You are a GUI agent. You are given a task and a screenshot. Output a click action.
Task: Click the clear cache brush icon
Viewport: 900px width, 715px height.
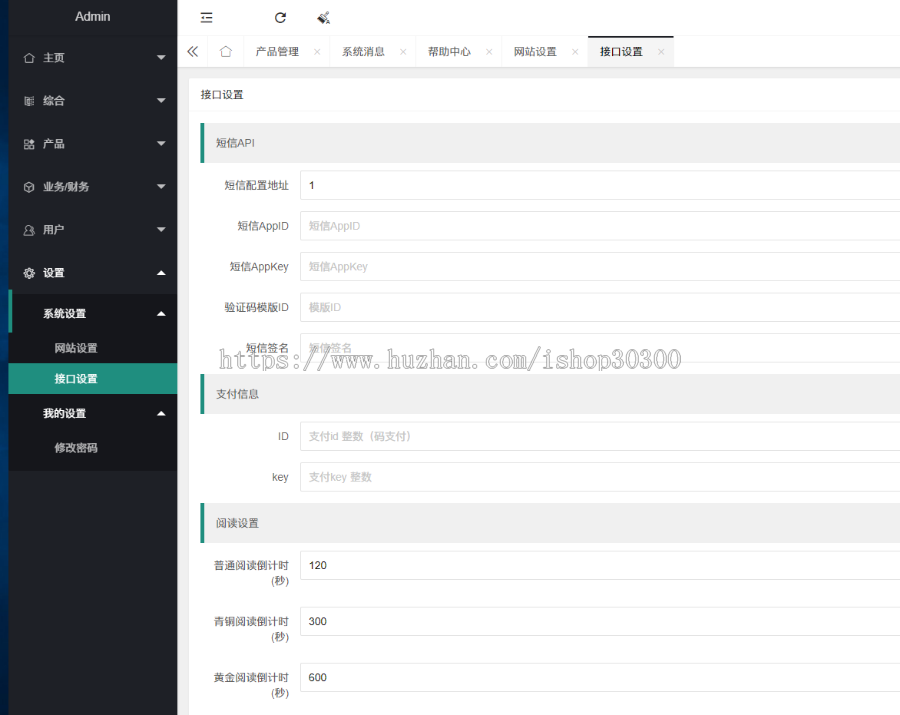coord(324,18)
